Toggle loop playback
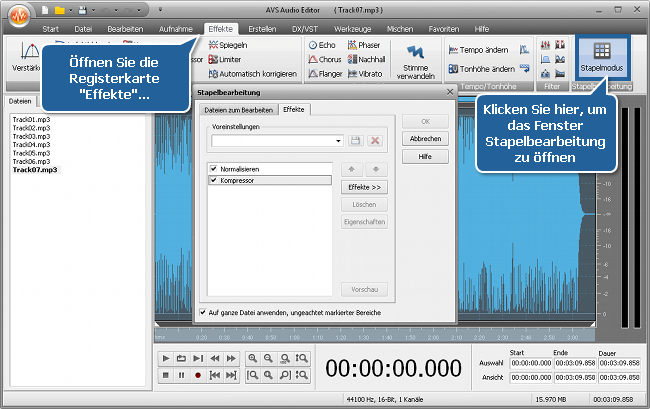 182,358
